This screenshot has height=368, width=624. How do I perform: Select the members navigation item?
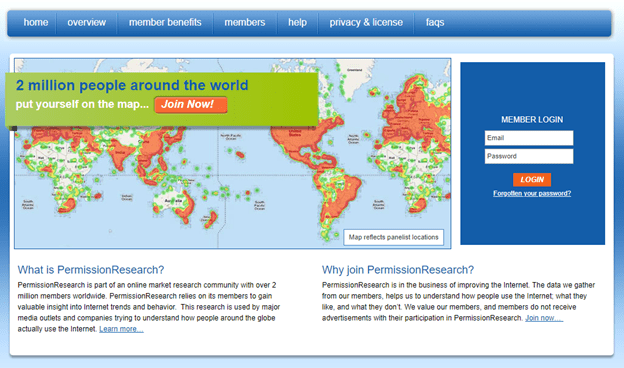point(244,22)
